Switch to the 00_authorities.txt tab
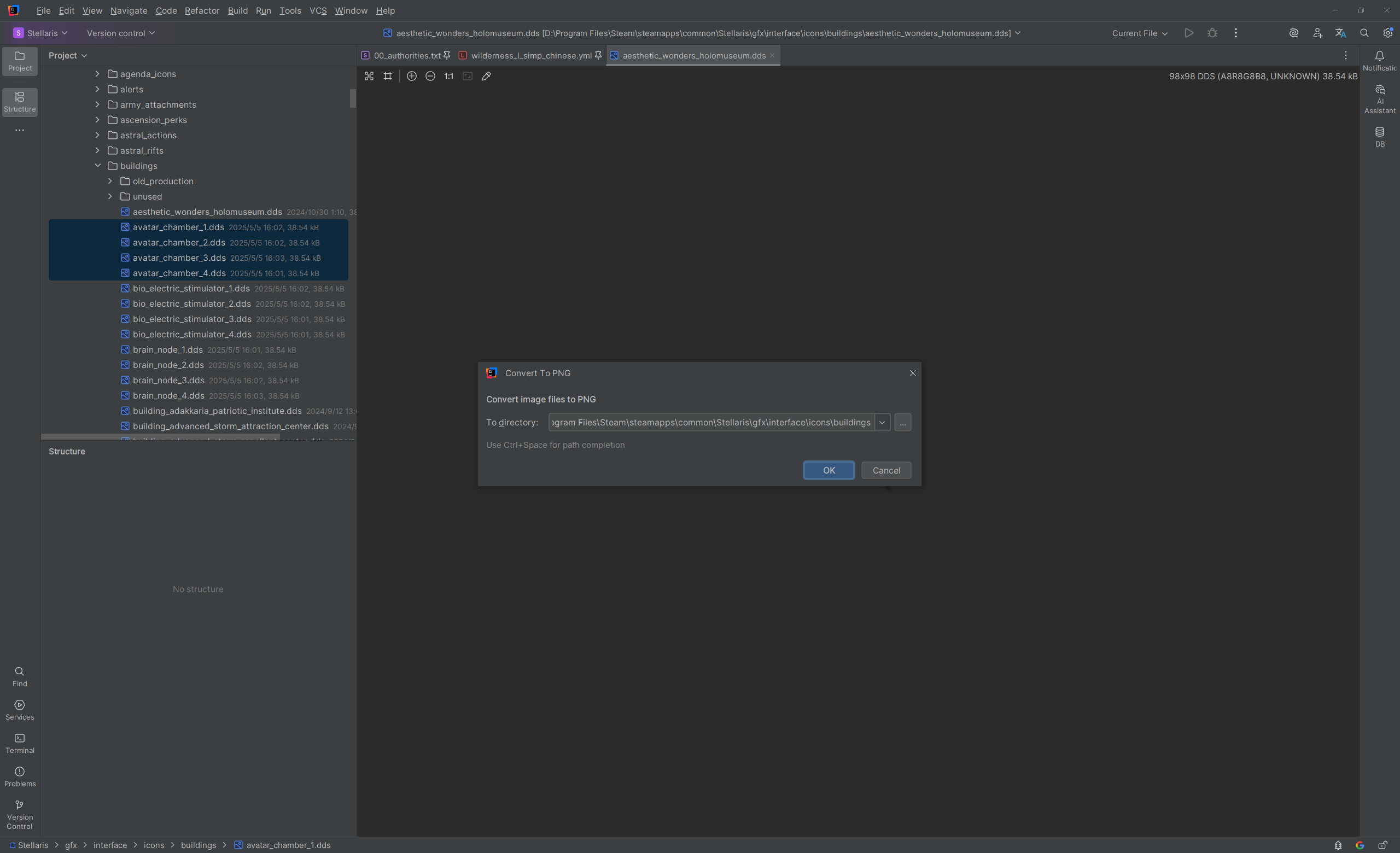1400x853 pixels. coord(406,55)
